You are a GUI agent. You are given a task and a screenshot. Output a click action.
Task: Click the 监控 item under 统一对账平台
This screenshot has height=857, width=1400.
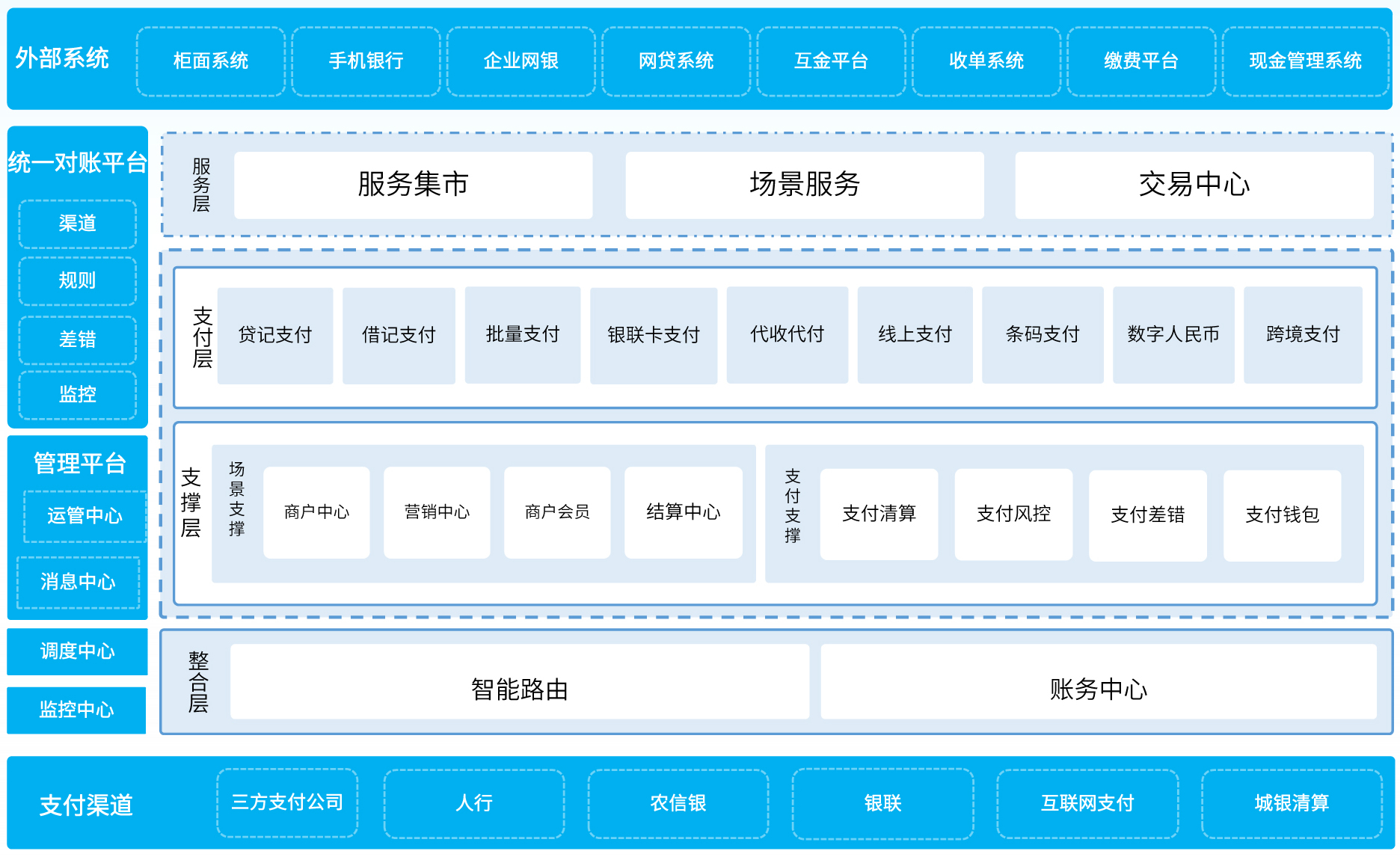click(x=77, y=395)
